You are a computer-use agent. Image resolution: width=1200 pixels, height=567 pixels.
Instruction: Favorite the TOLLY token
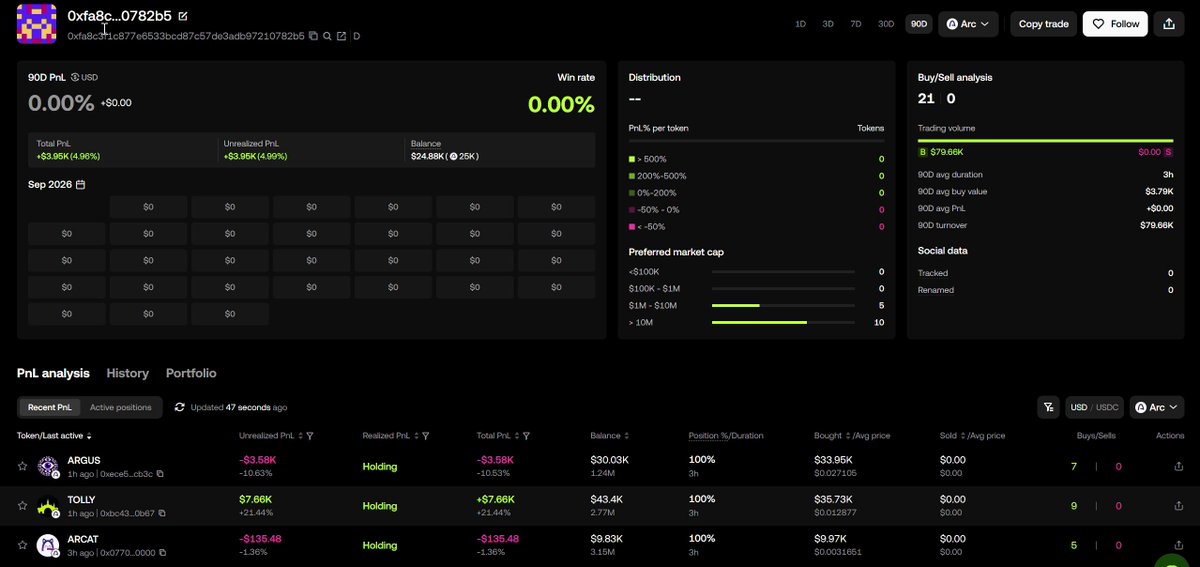(22, 506)
